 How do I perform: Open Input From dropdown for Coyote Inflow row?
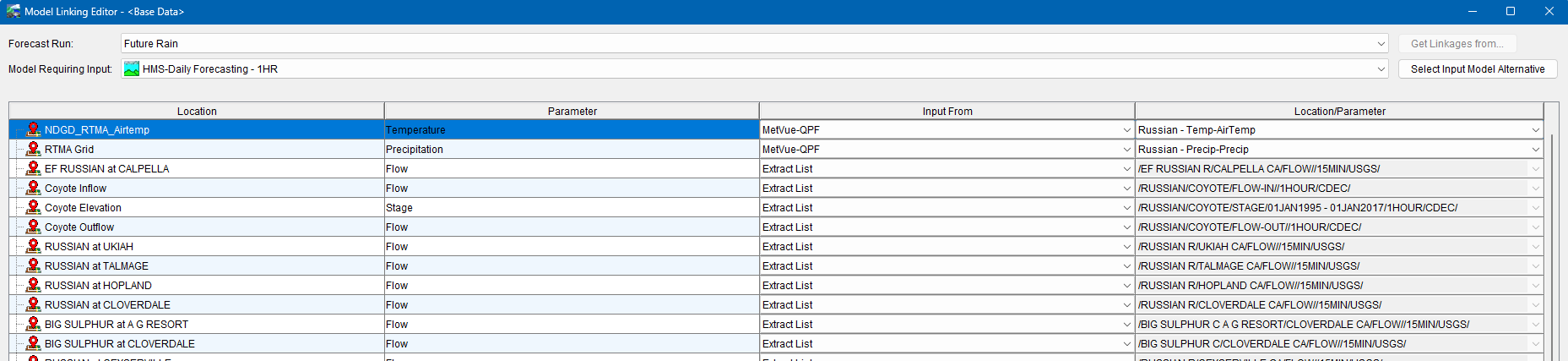(x=1126, y=189)
